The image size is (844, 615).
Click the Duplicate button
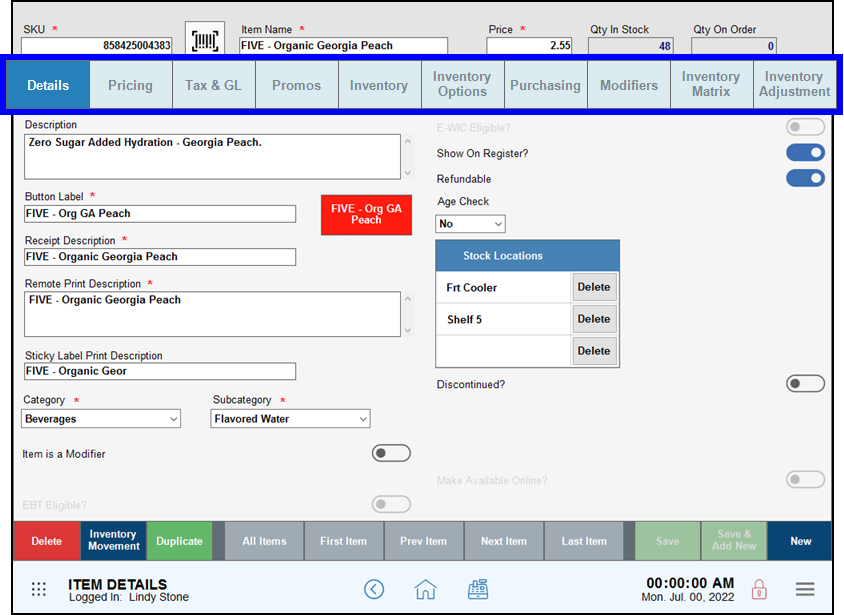(180, 540)
